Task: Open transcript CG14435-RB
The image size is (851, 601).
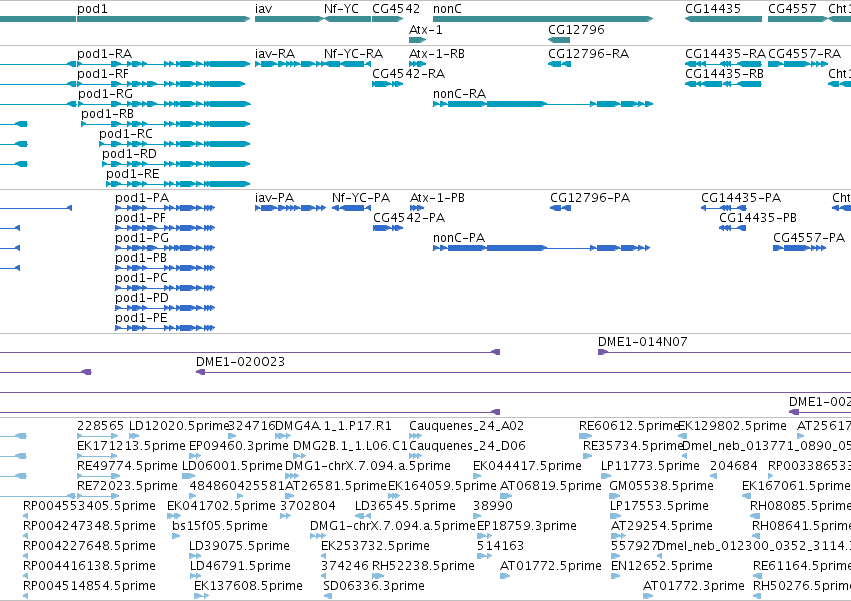Action: (724, 74)
